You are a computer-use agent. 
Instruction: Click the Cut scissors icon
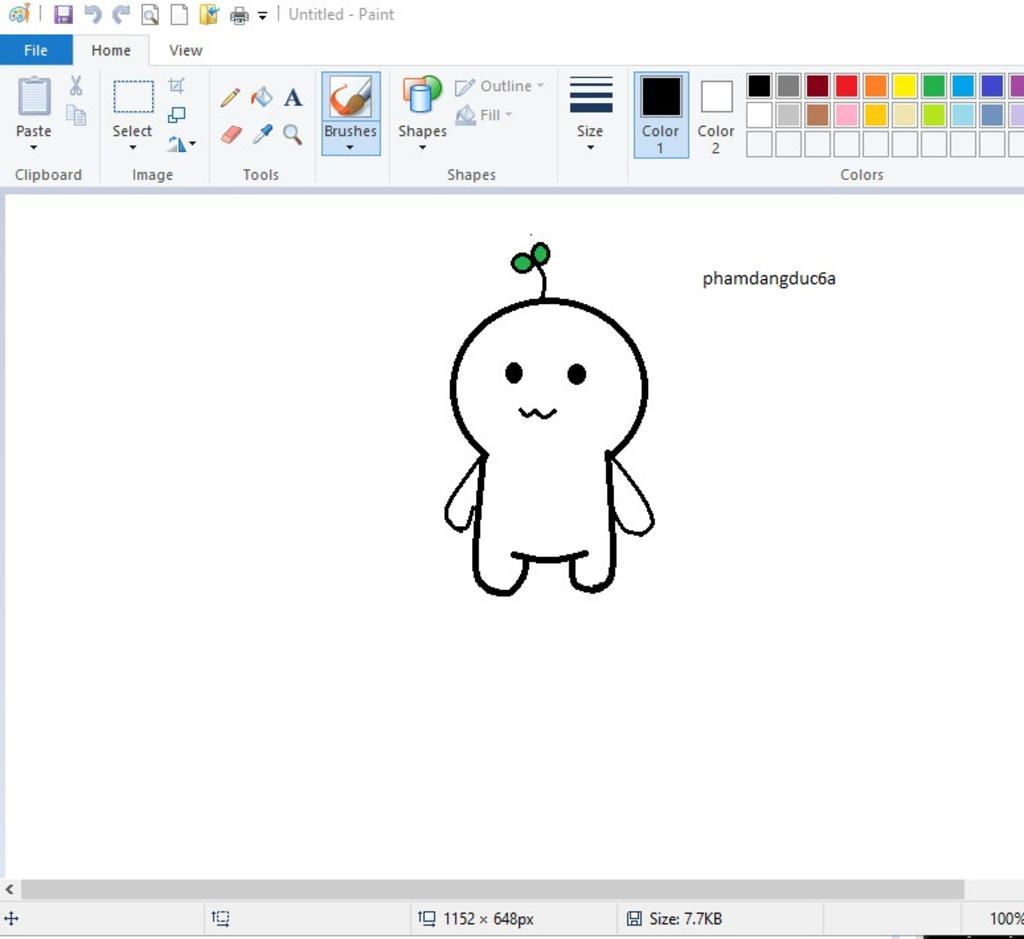point(76,86)
